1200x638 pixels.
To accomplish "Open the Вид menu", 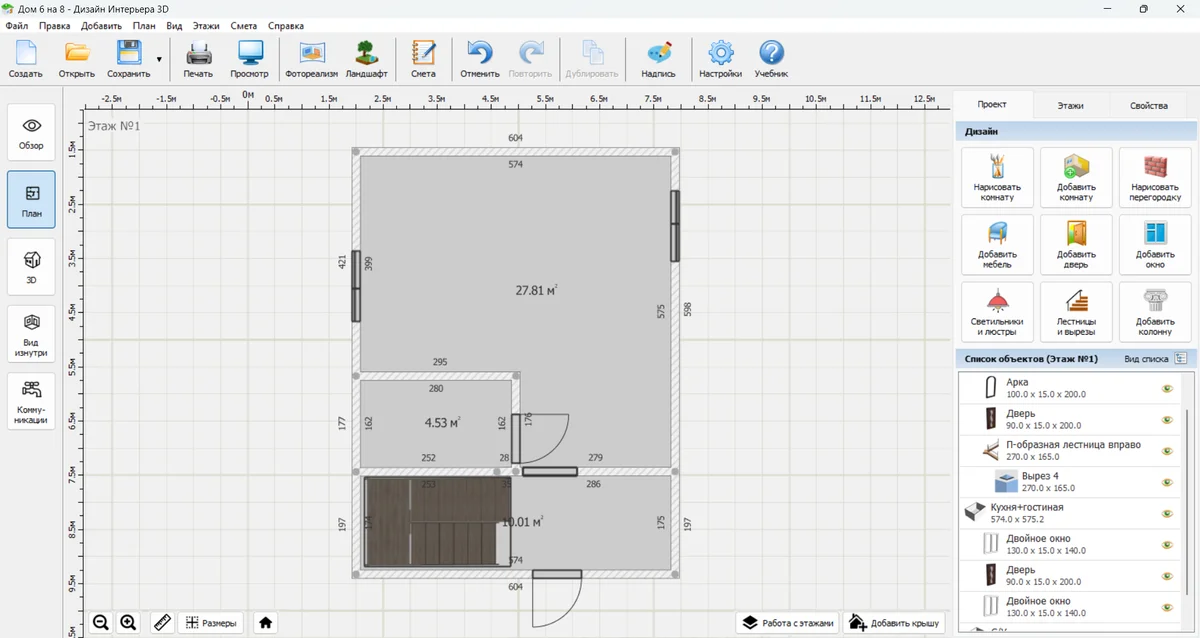I will (174, 25).
